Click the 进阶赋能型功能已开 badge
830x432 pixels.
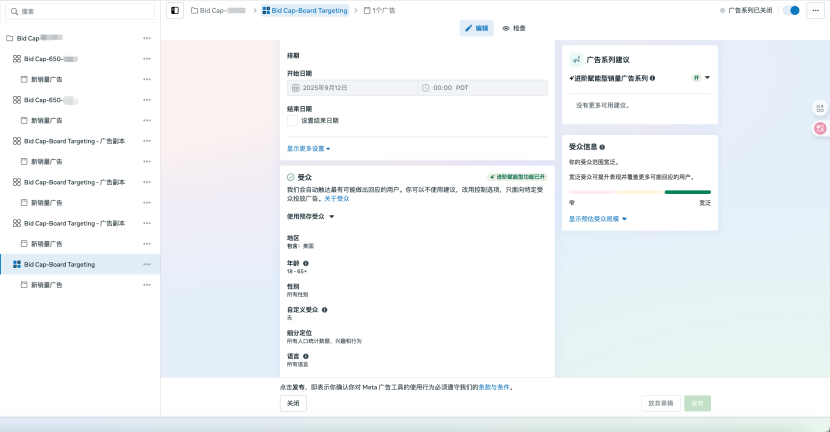517,177
